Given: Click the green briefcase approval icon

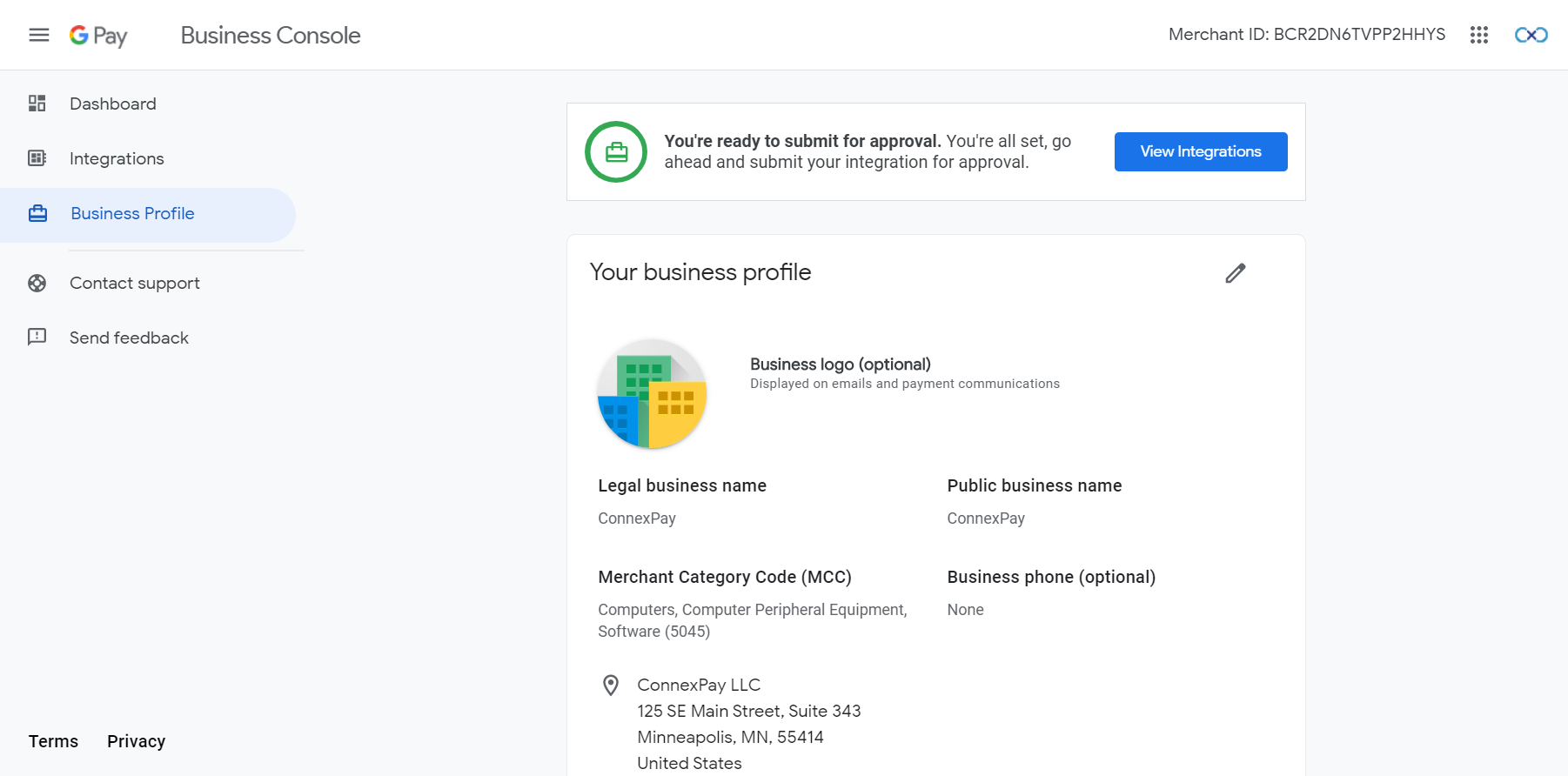Looking at the screenshot, I should pyautogui.click(x=616, y=152).
